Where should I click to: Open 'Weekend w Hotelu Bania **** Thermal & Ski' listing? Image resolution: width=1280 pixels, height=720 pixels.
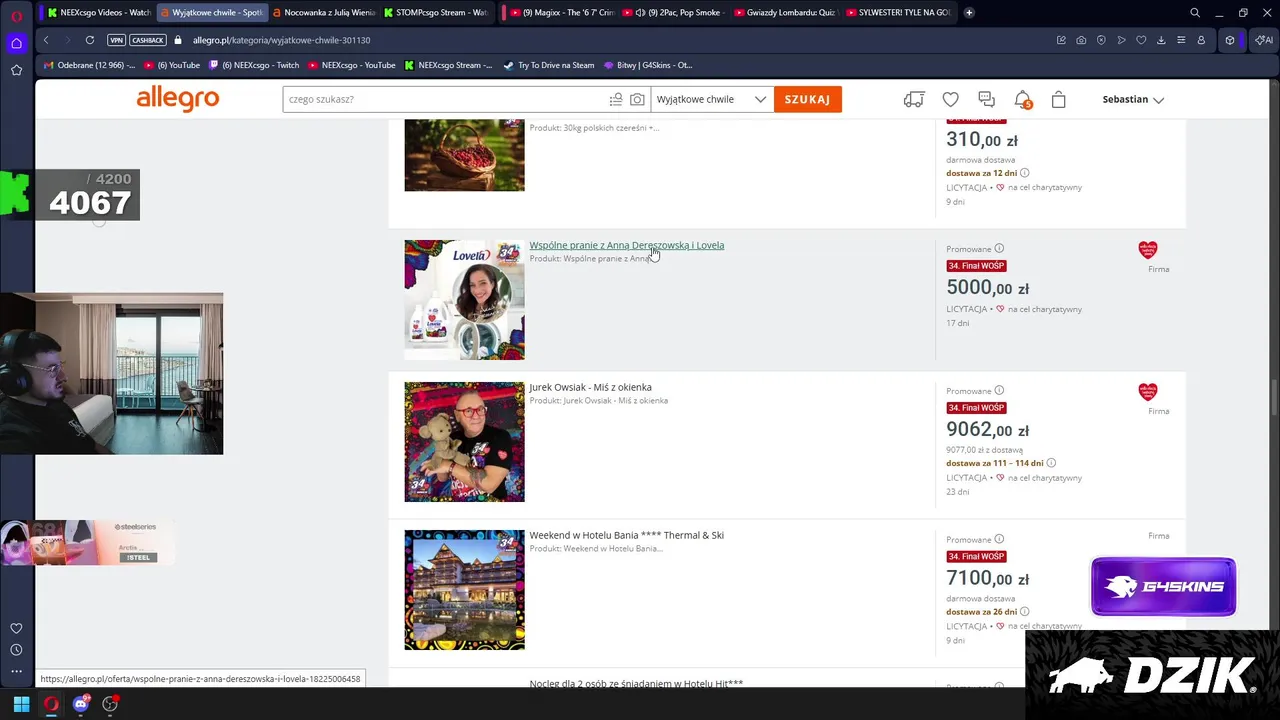[626, 535]
